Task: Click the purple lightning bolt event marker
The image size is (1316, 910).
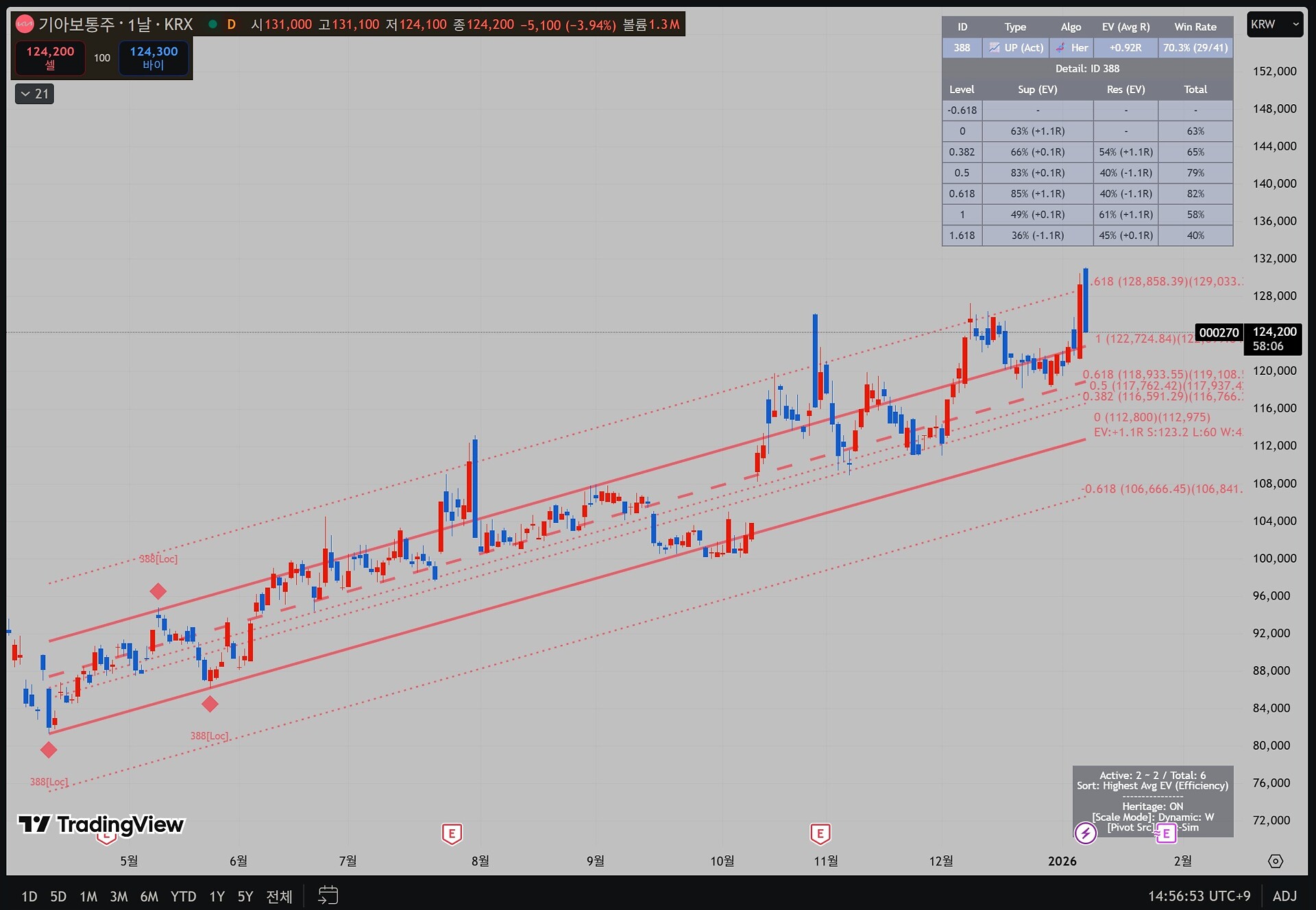Action: pyautogui.click(x=1085, y=833)
